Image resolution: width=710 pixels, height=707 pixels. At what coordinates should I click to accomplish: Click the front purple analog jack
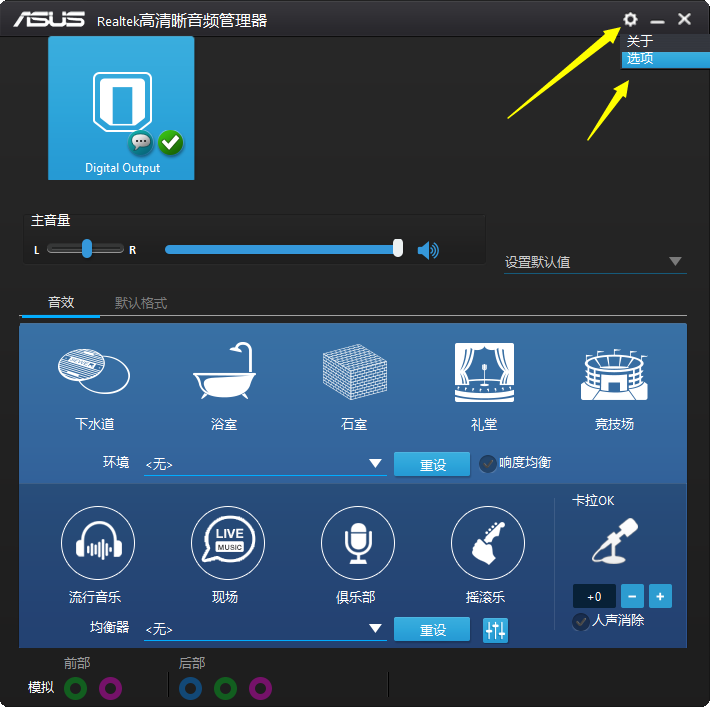(x=110, y=688)
